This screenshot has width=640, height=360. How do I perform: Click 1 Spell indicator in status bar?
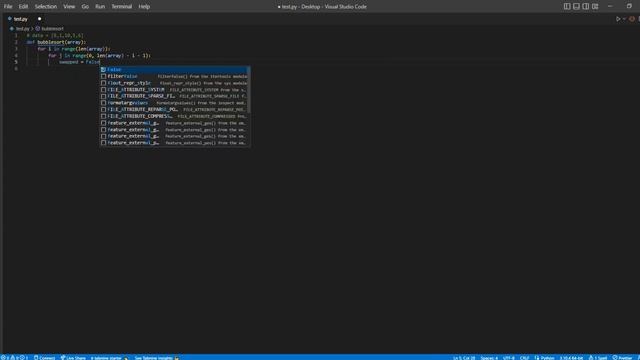click(598, 358)
